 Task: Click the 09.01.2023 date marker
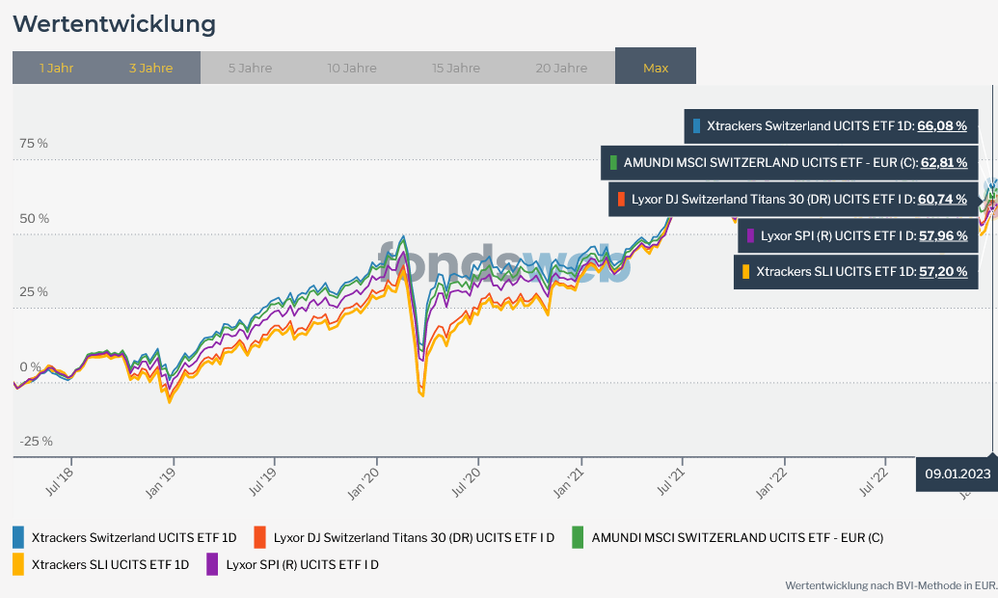click(956, 473)
